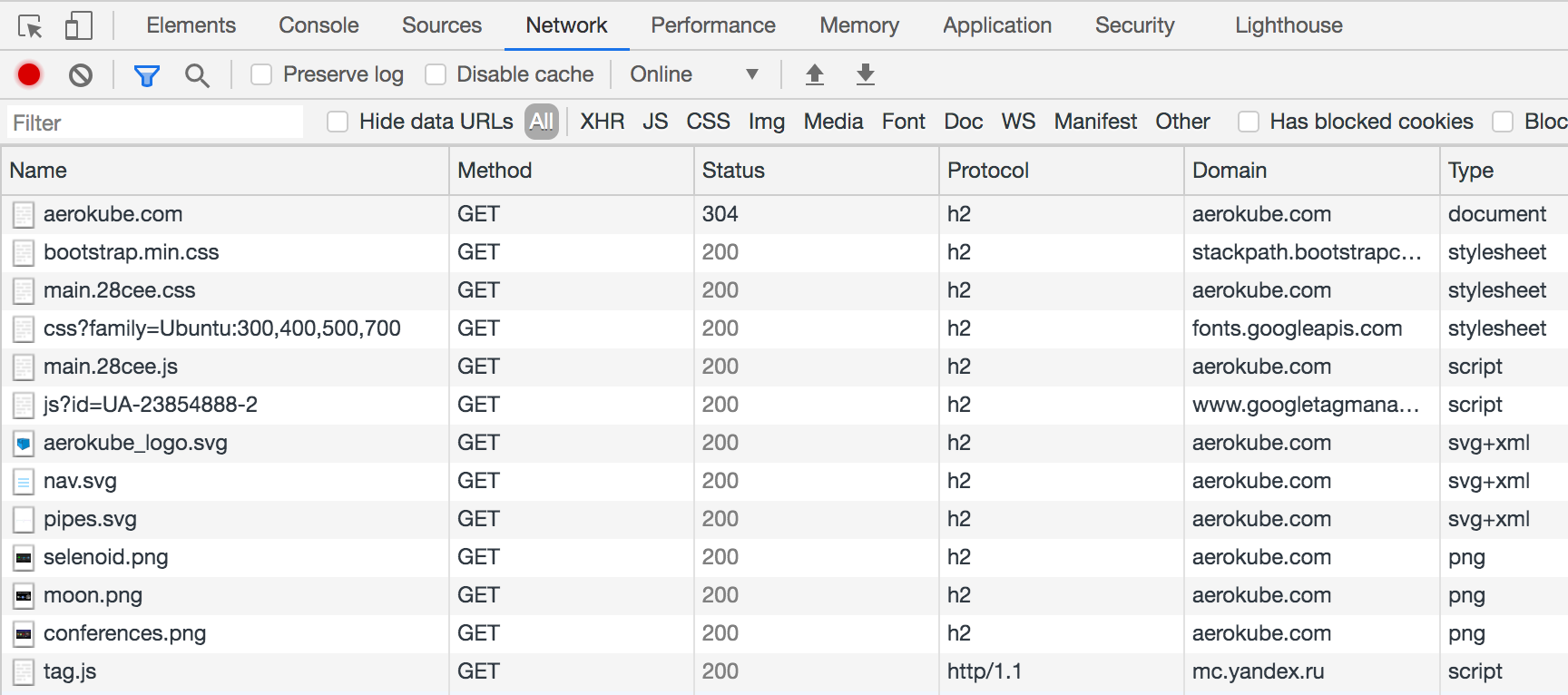Image resolution: width=1568 pixels, height=695 pixels.
Task: Clear the network log
Action: [x=81, y=74]
